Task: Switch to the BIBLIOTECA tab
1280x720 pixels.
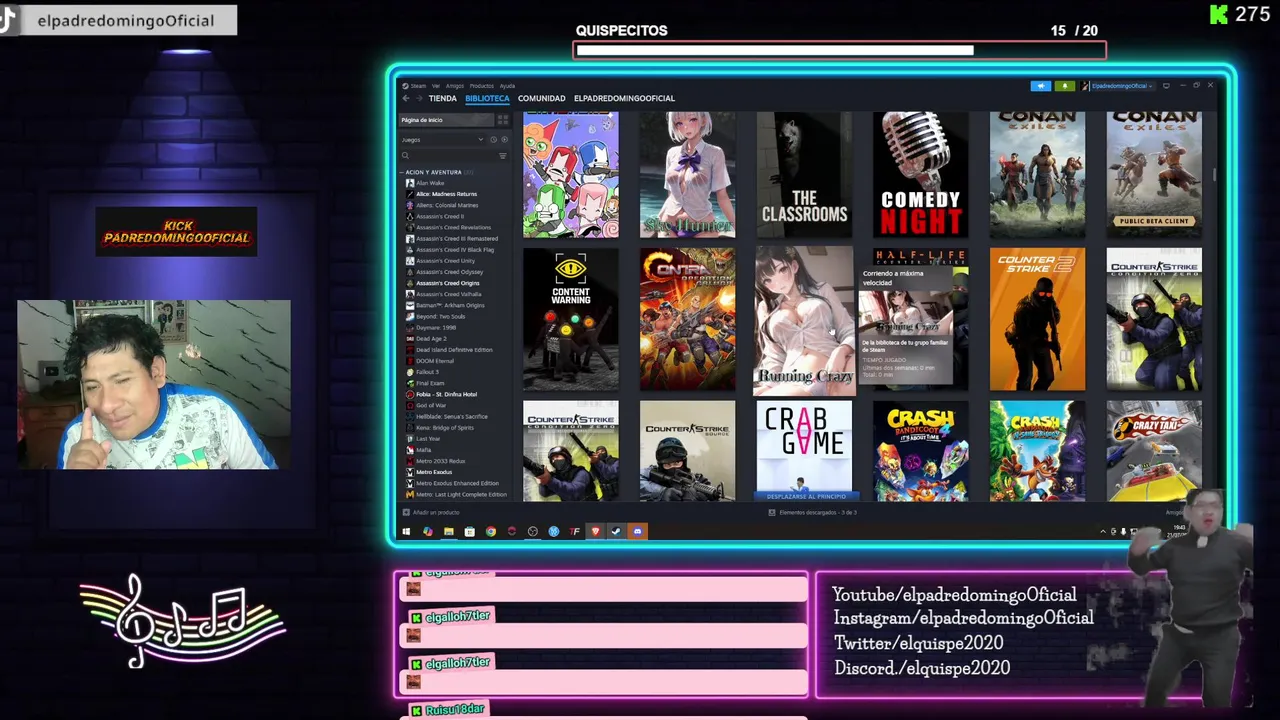Action: click(x=487, y=98)
